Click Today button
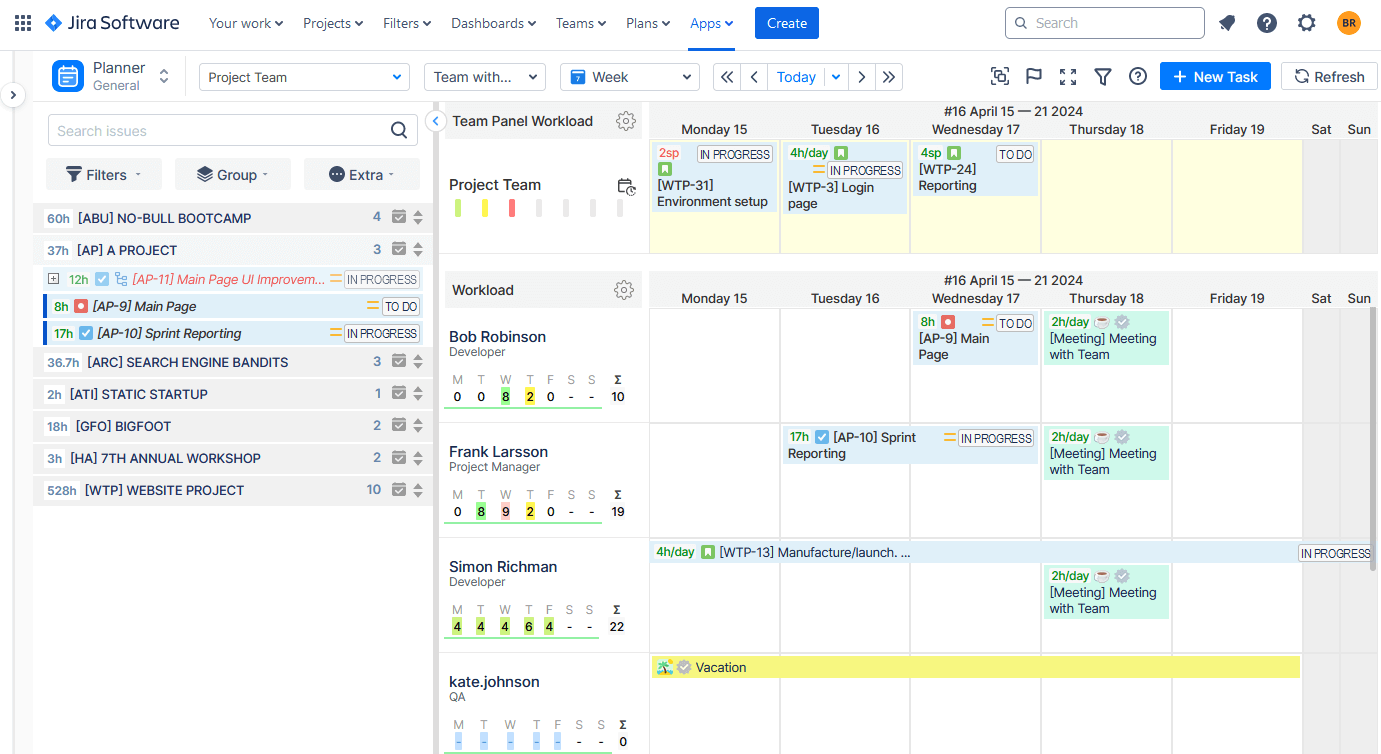 coord(796,77)
